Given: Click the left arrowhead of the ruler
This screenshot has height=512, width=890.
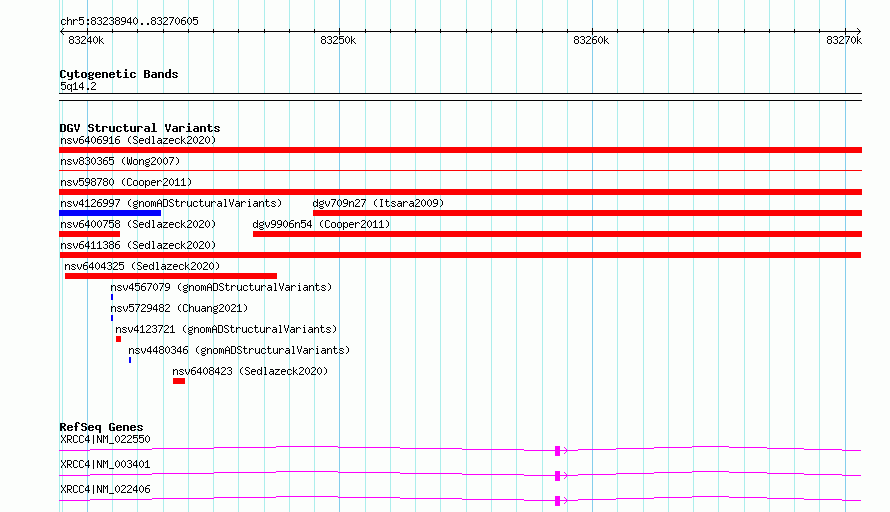Looking at the screenshot, I should (x=62, y=32).
